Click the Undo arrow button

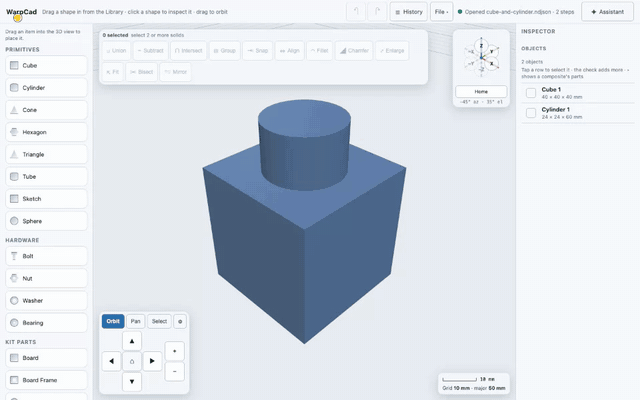[x=356, y=12]
